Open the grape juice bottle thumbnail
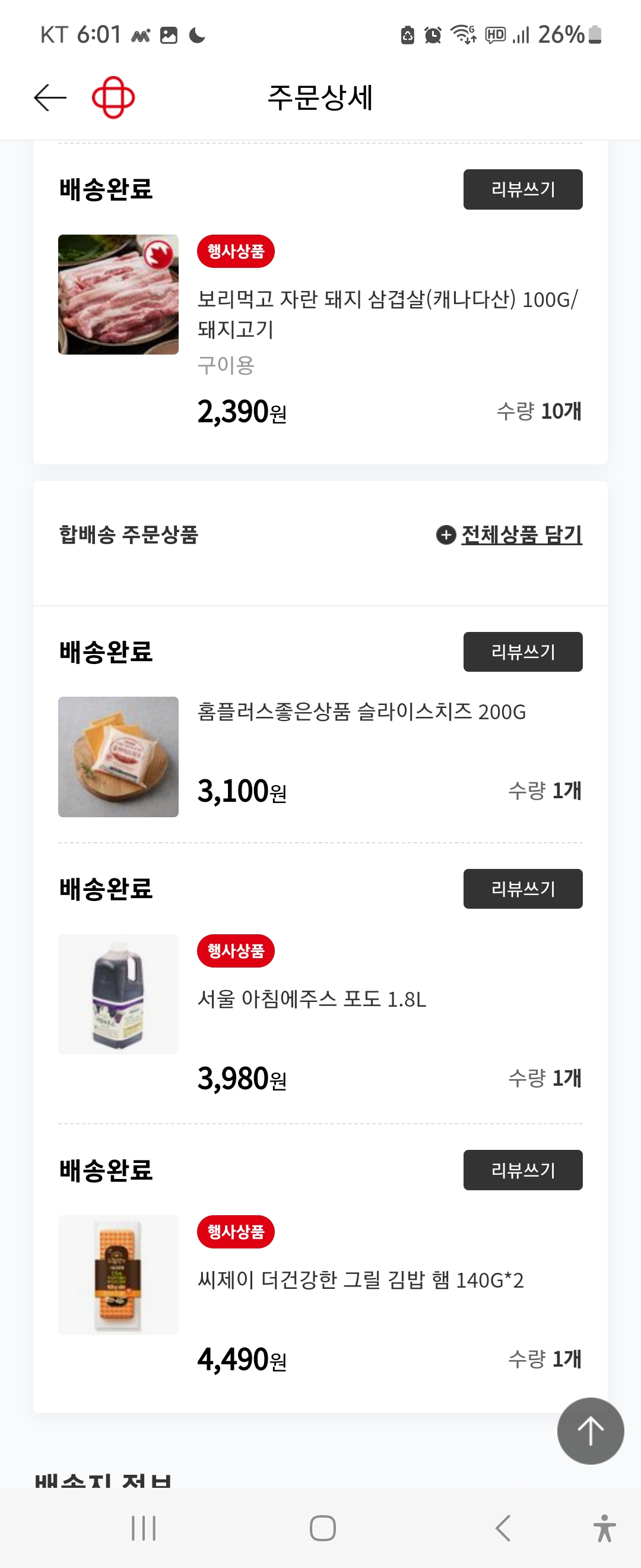Viewport: 641px width, 1568px height. 119,994
